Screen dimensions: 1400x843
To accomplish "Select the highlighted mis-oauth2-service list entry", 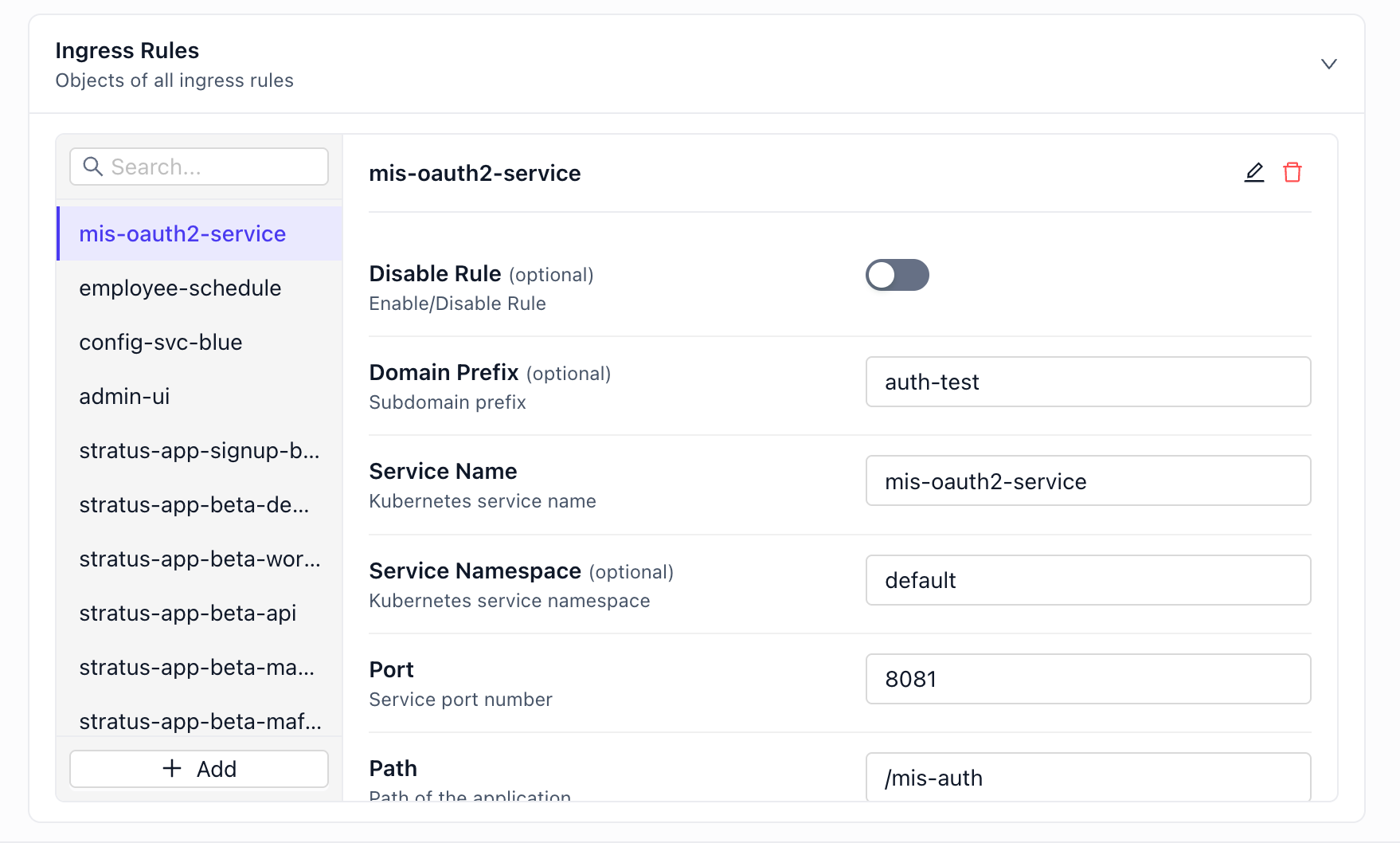I will [200, 233].
